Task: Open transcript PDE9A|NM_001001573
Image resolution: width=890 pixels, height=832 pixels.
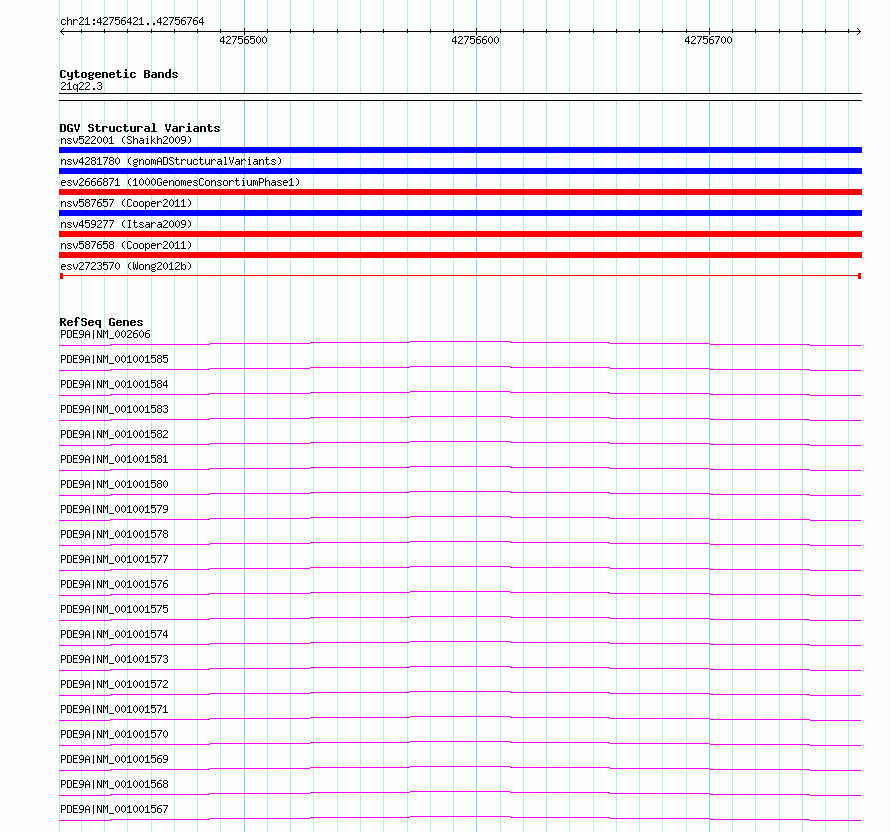Action: pos(114,659)
